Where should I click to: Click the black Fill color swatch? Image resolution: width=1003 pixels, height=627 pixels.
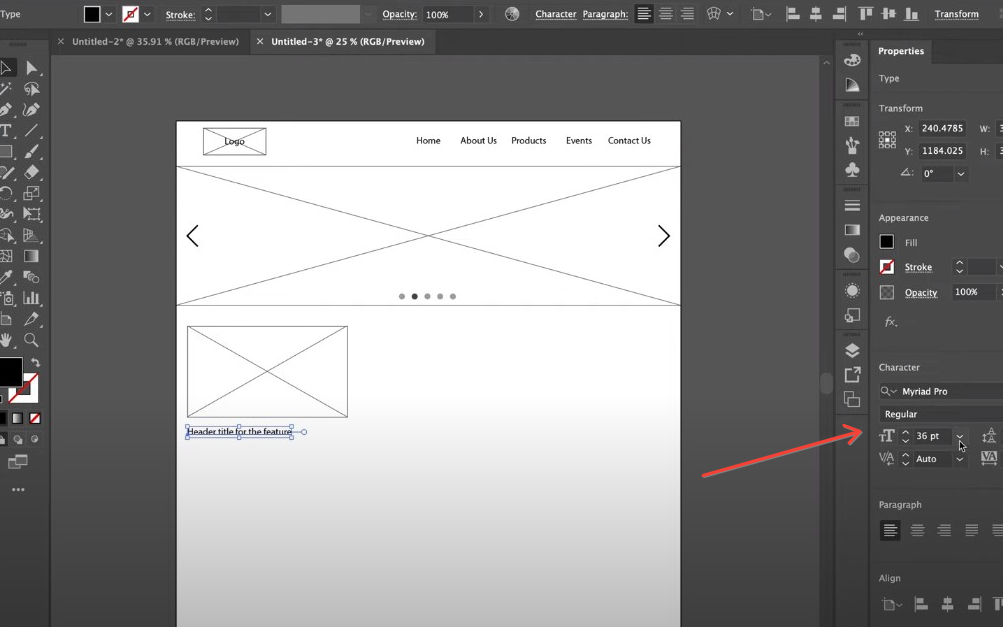point(888,242)
